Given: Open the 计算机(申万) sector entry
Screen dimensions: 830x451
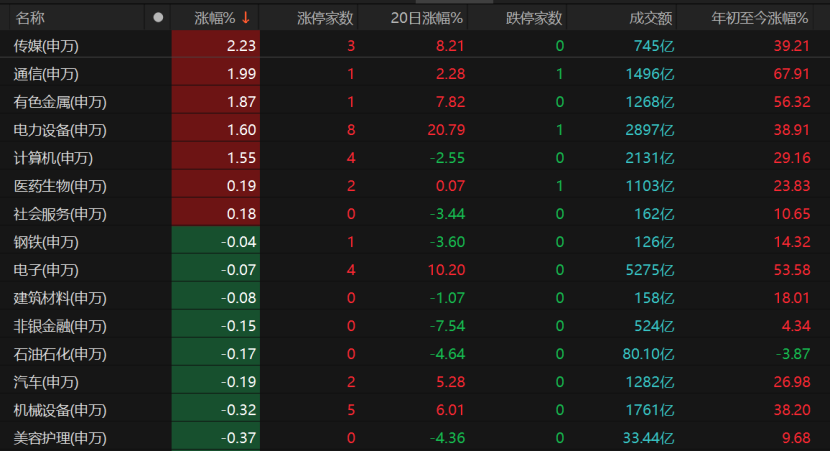Looking at the screenshot, I should click(415, 158).
